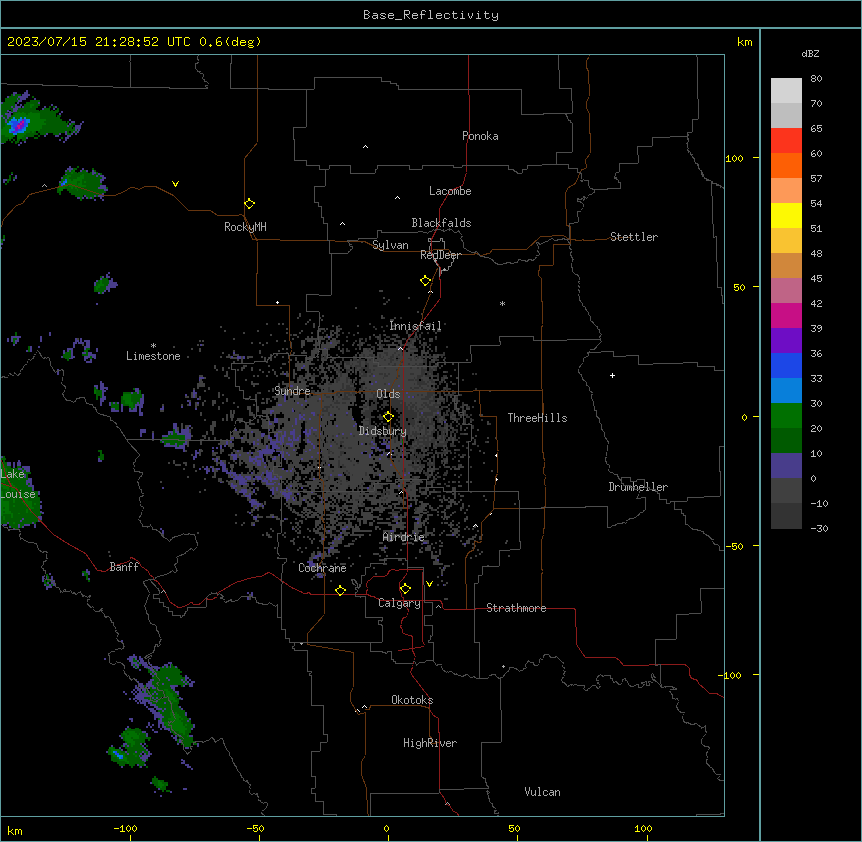Click the Banff label
The image size is (862, 842).
tap(124, 567)
